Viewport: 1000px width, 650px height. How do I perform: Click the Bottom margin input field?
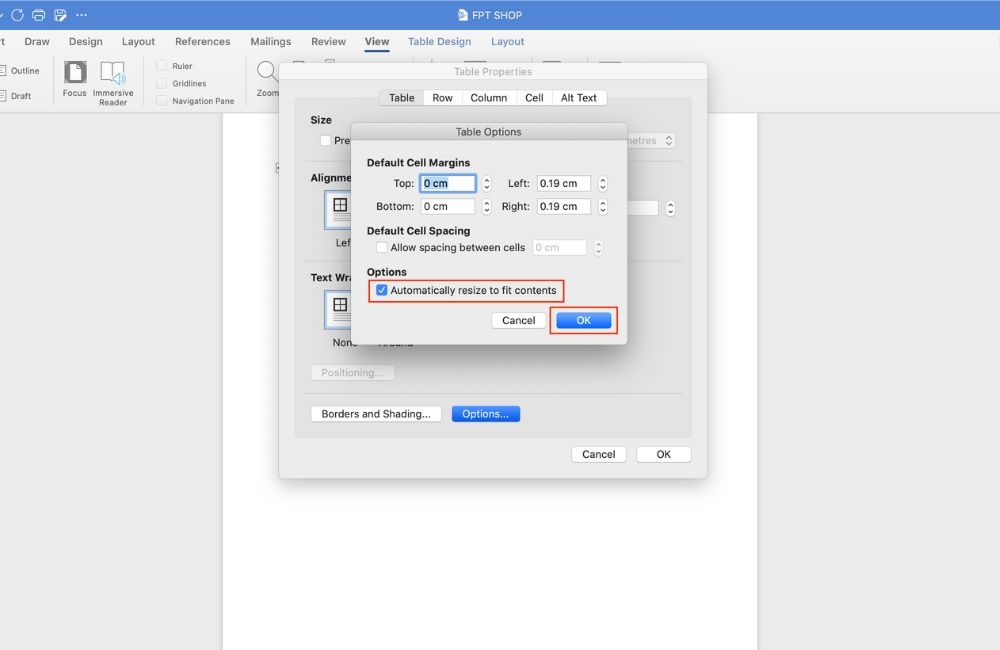(x=447, y=207)
